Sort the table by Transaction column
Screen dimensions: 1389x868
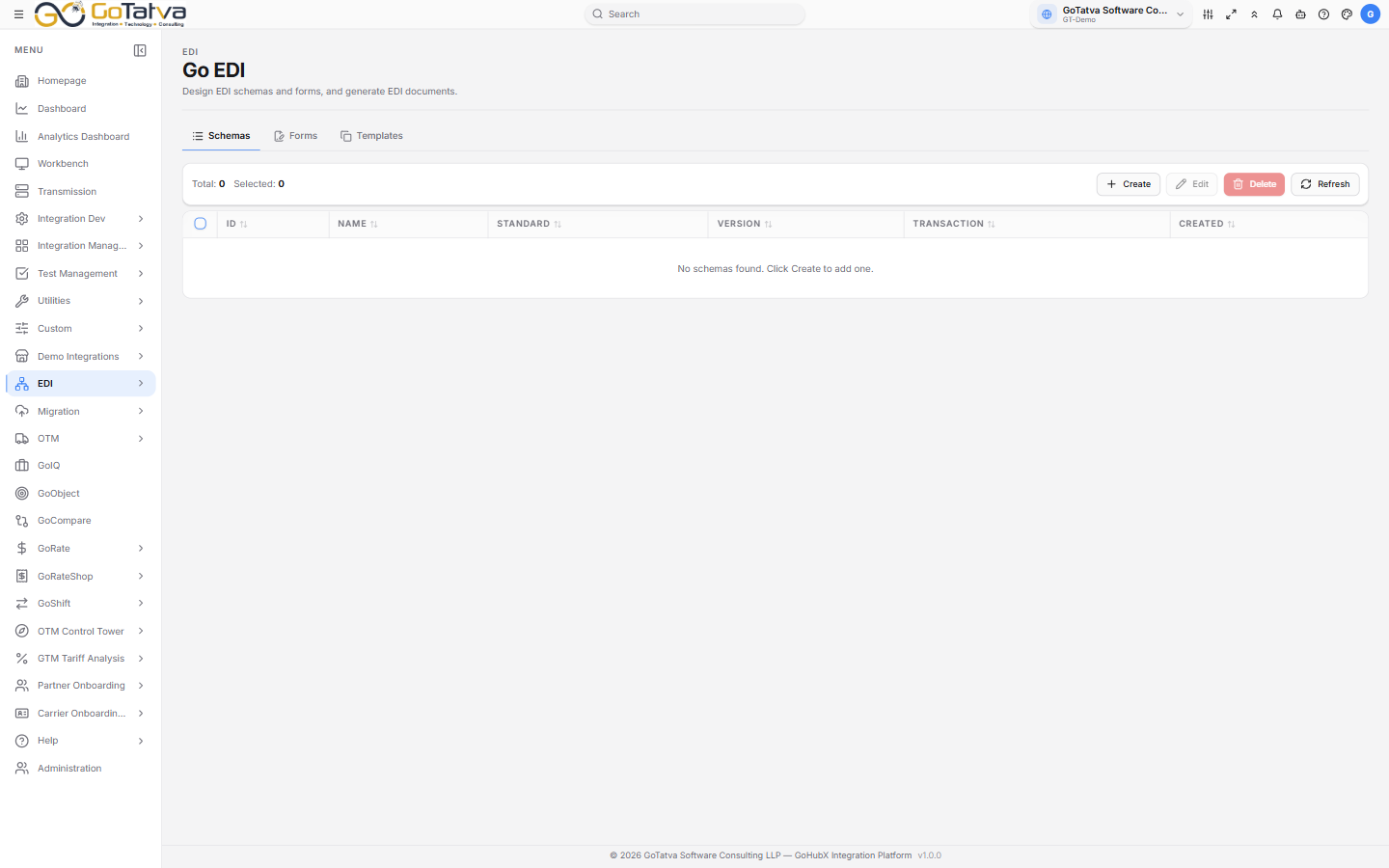coord(954,224)
